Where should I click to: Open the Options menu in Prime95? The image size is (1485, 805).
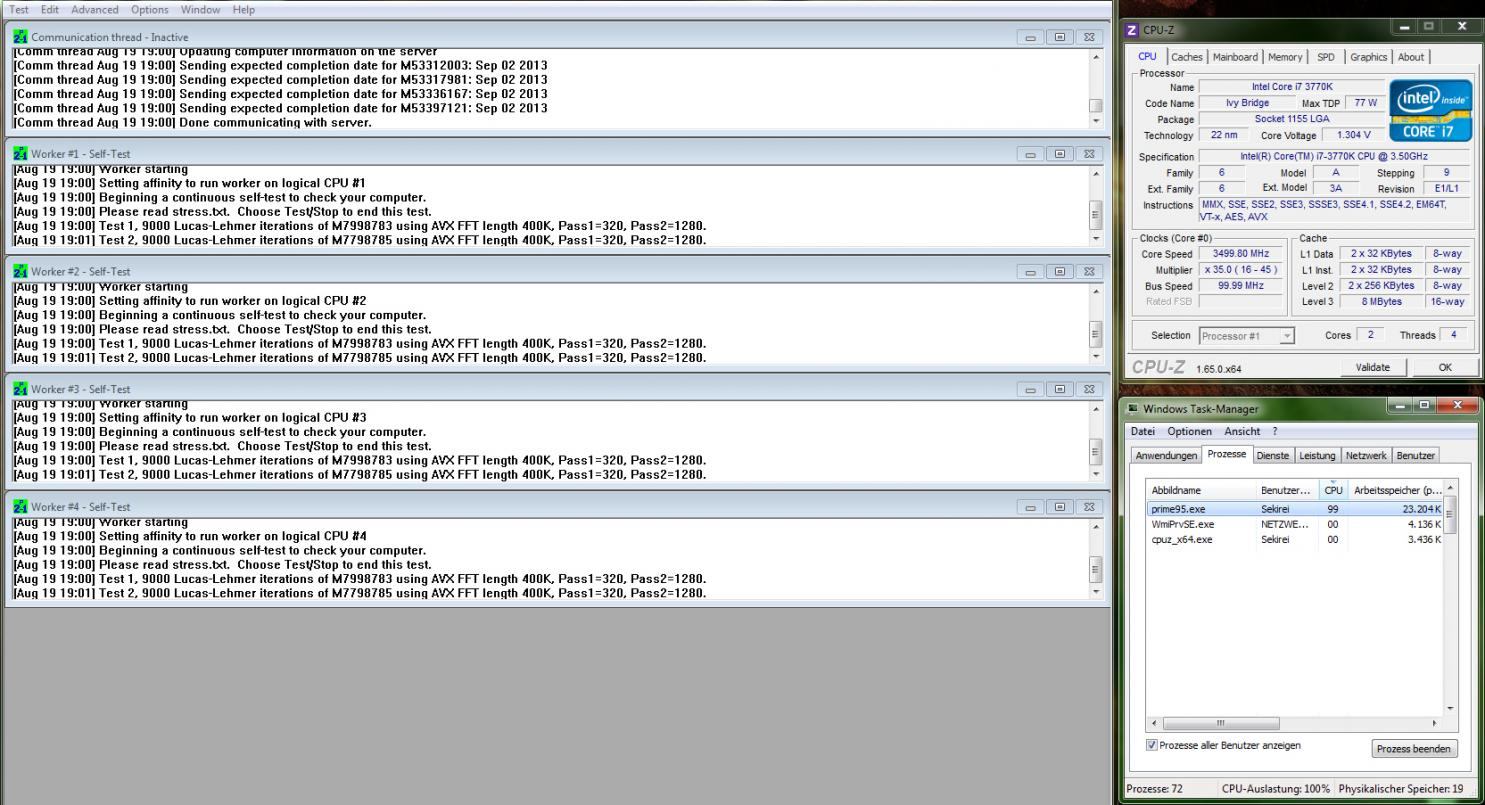tap(150, 9)
